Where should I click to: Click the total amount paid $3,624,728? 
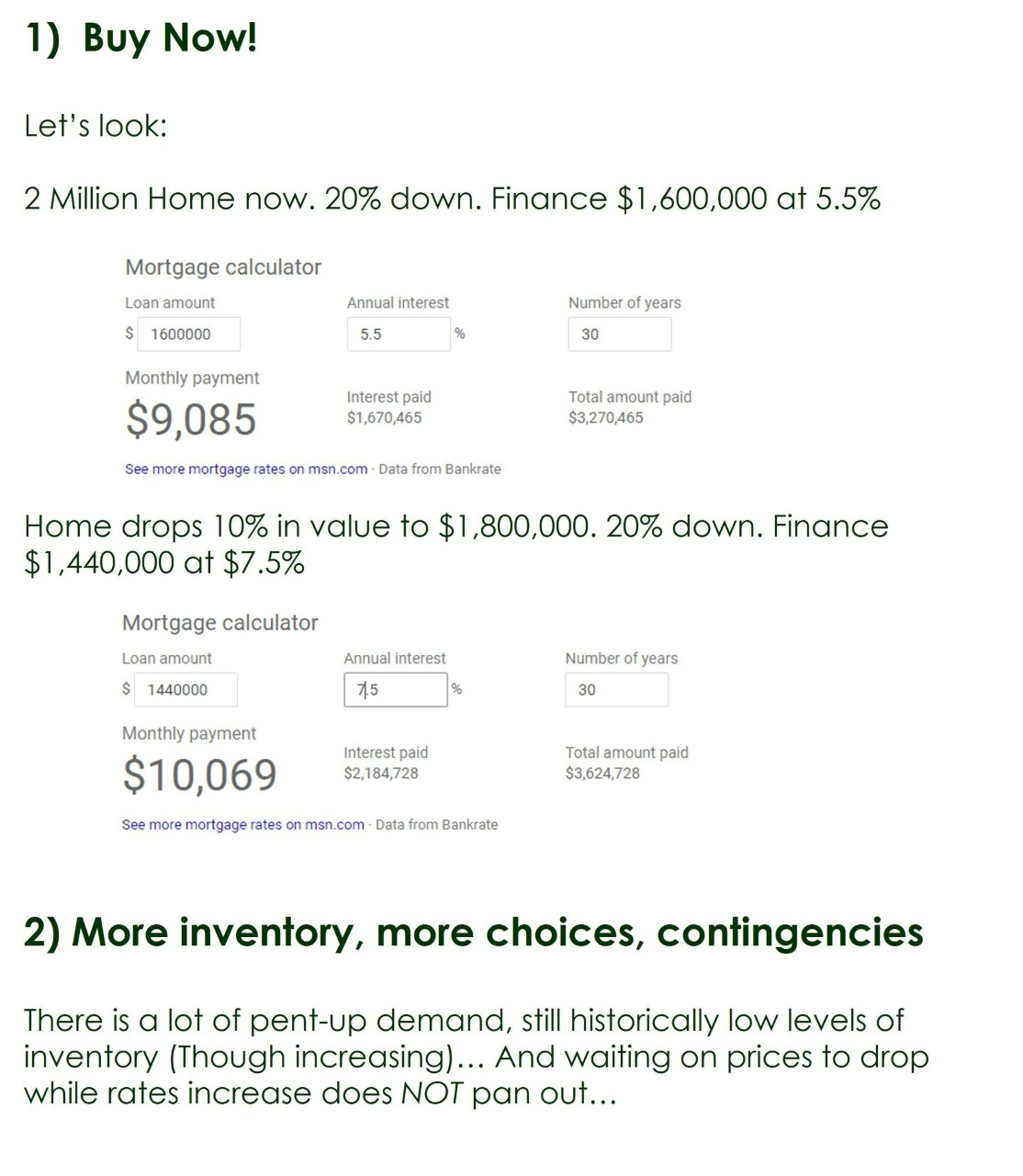point(602,774)
